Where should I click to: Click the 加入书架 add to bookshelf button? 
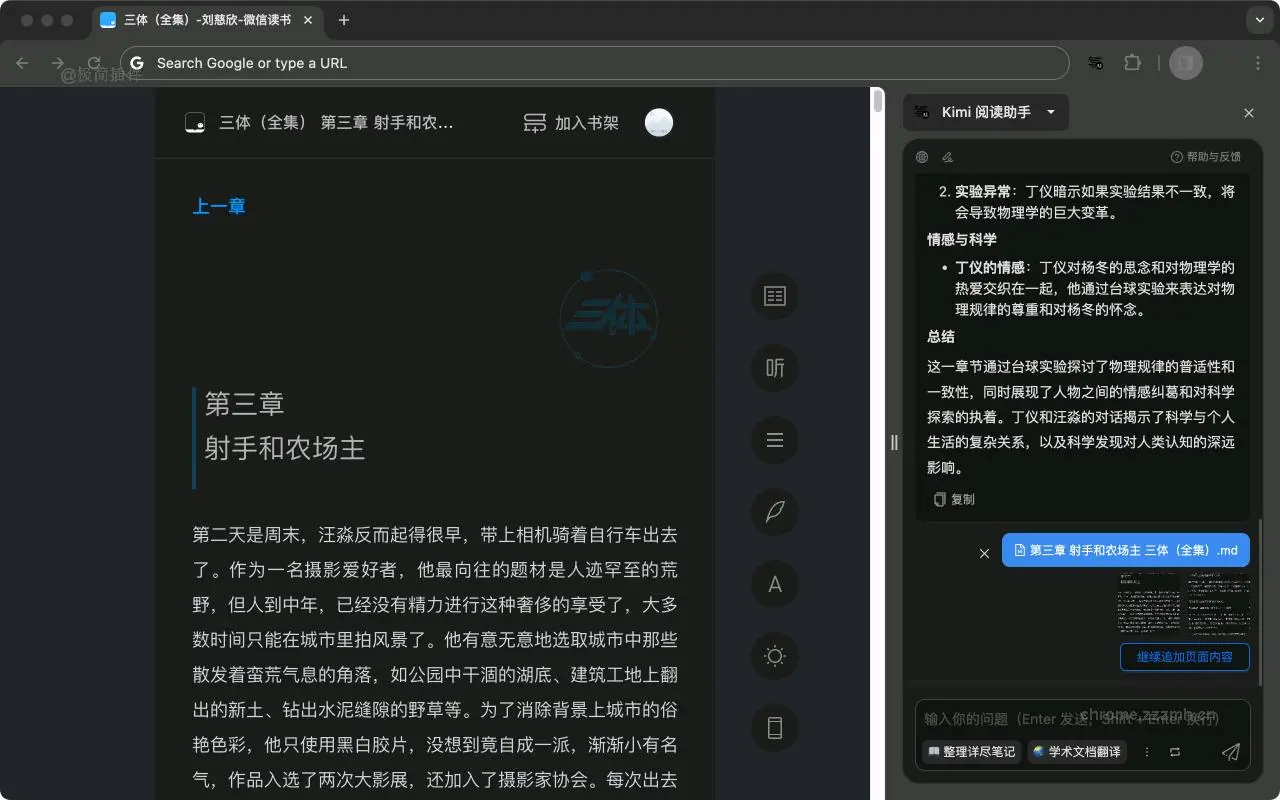click(570, 122)
